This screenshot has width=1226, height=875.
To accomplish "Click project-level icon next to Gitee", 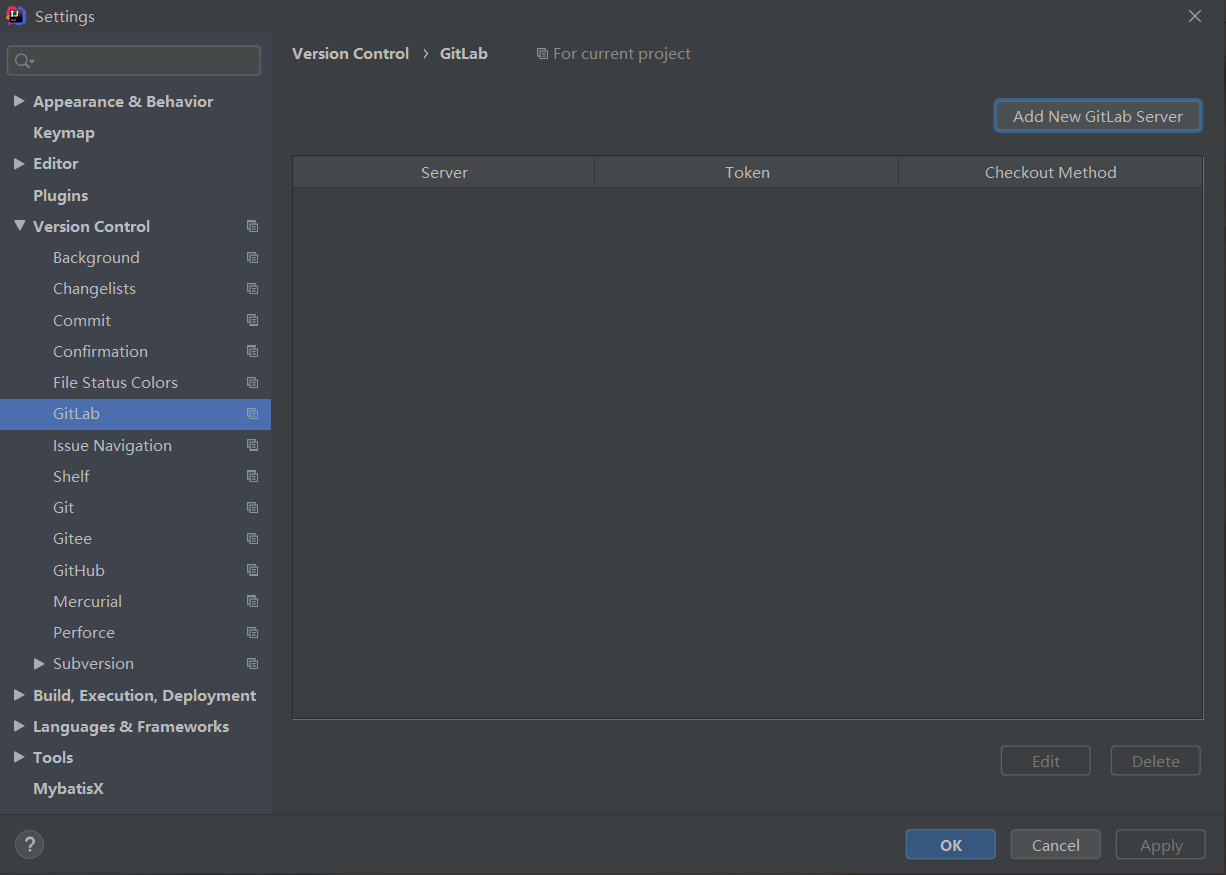I will [x=252, y=538].
